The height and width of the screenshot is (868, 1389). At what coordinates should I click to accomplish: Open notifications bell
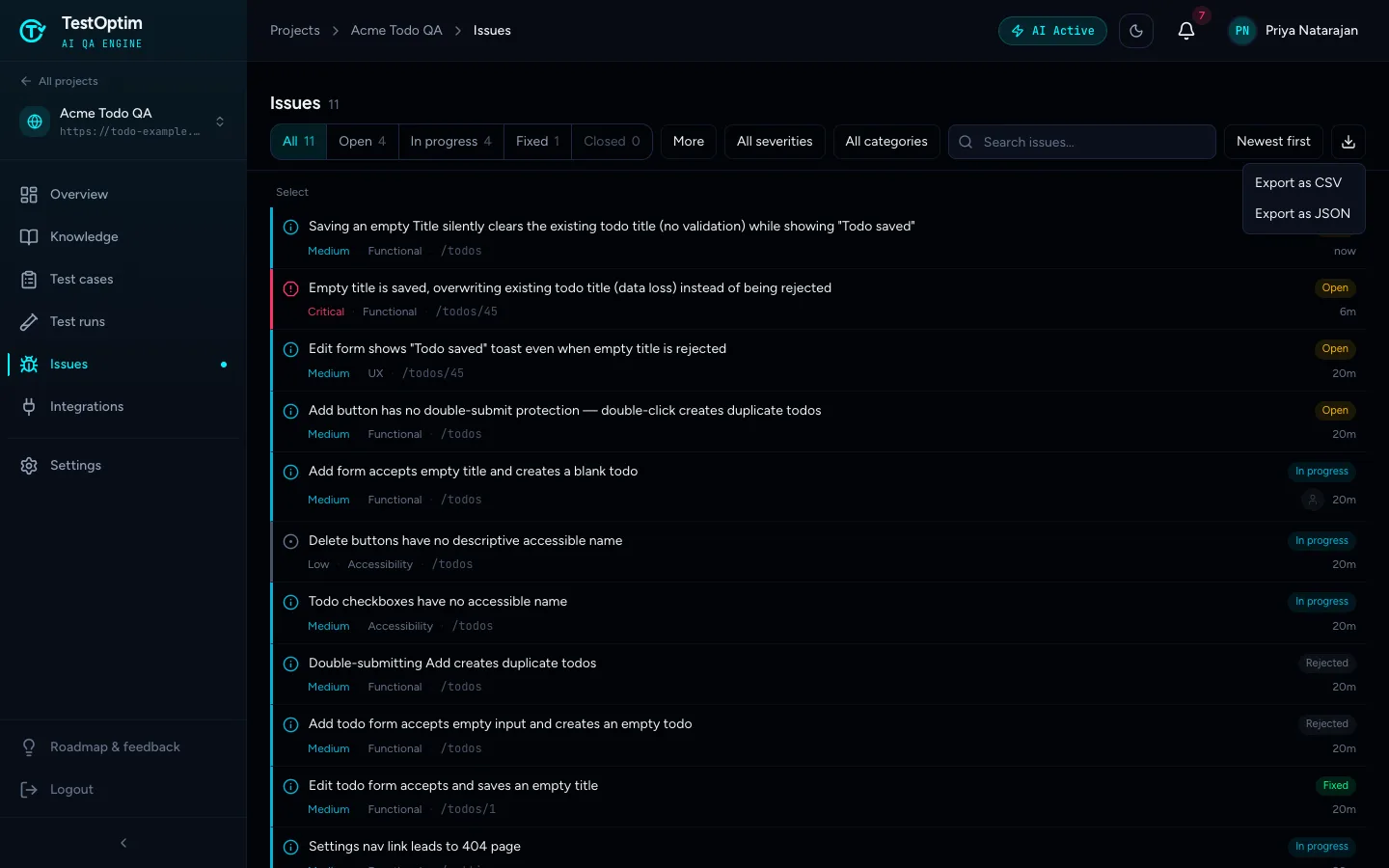coord(1186,31)
